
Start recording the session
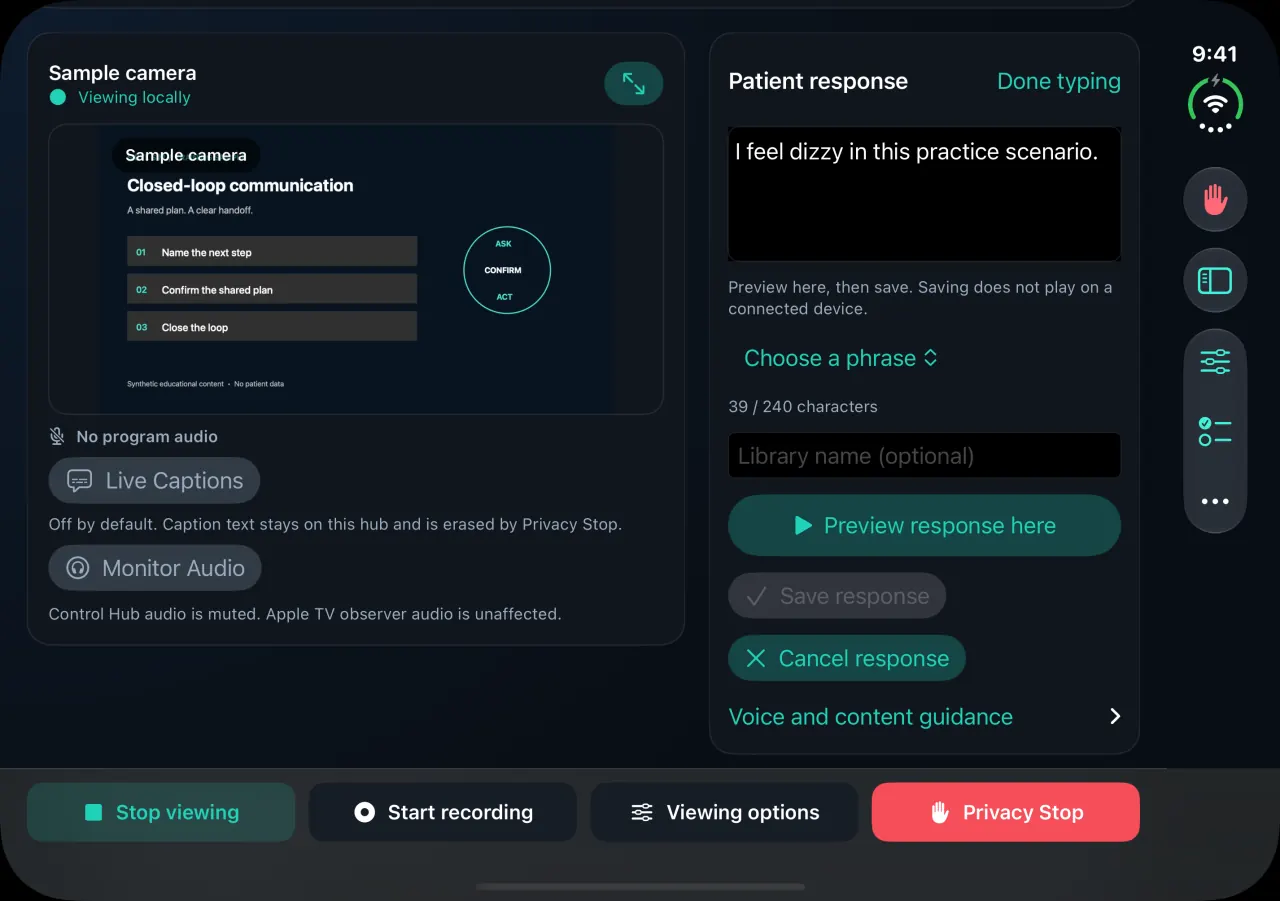(443, 812)
